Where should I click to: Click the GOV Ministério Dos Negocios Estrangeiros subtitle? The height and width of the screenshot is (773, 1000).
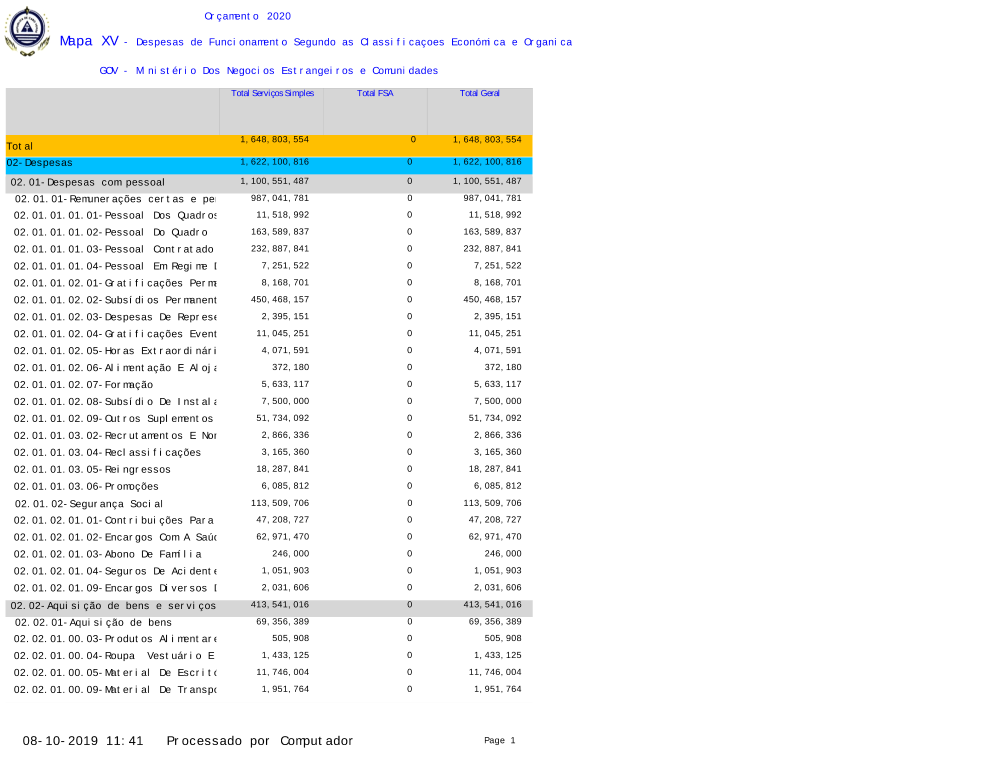268,71
